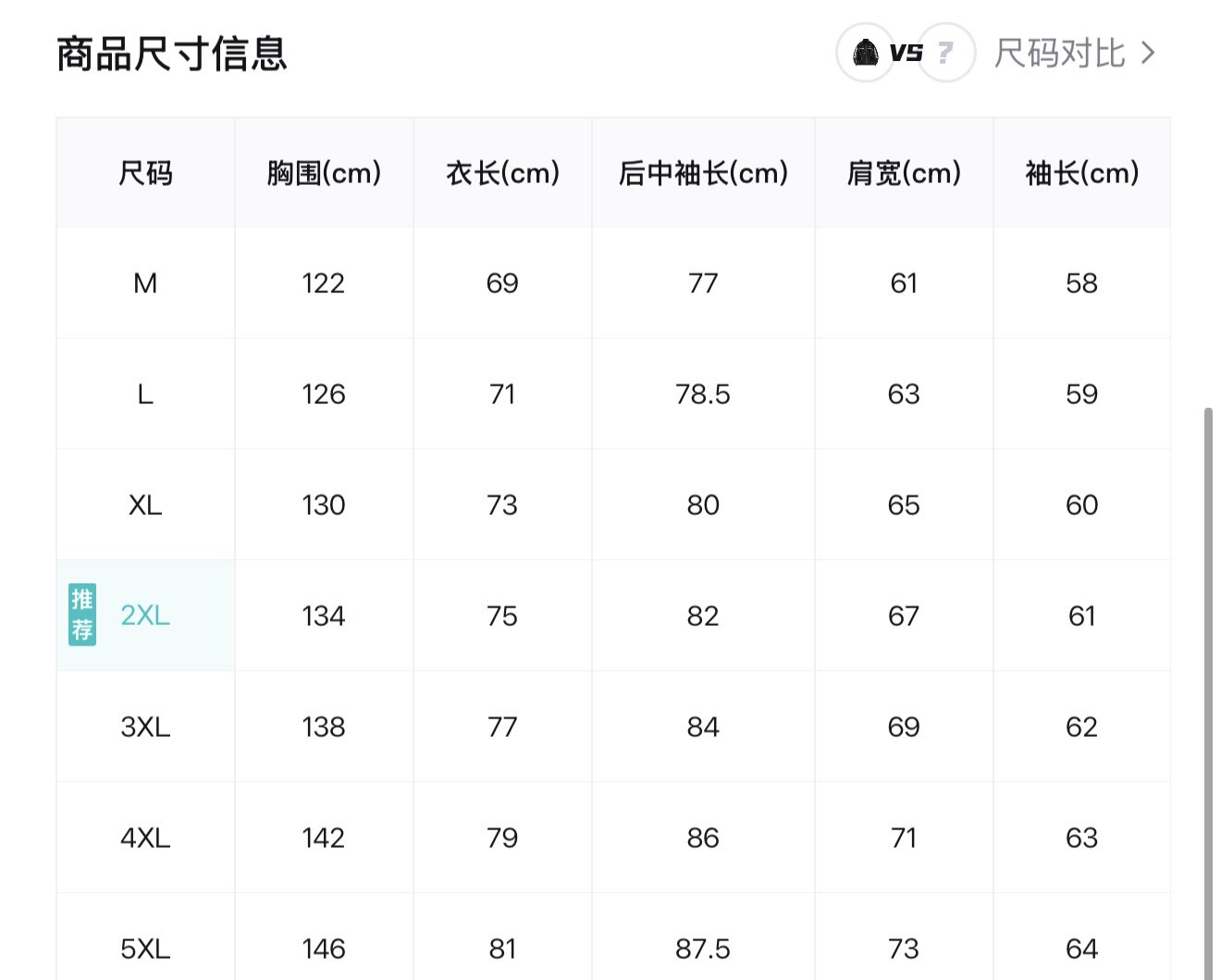The height and width of the screenshot is (980, 1221).
Task: Open the 尺码对比 size comparison link
Action: 1059,54
